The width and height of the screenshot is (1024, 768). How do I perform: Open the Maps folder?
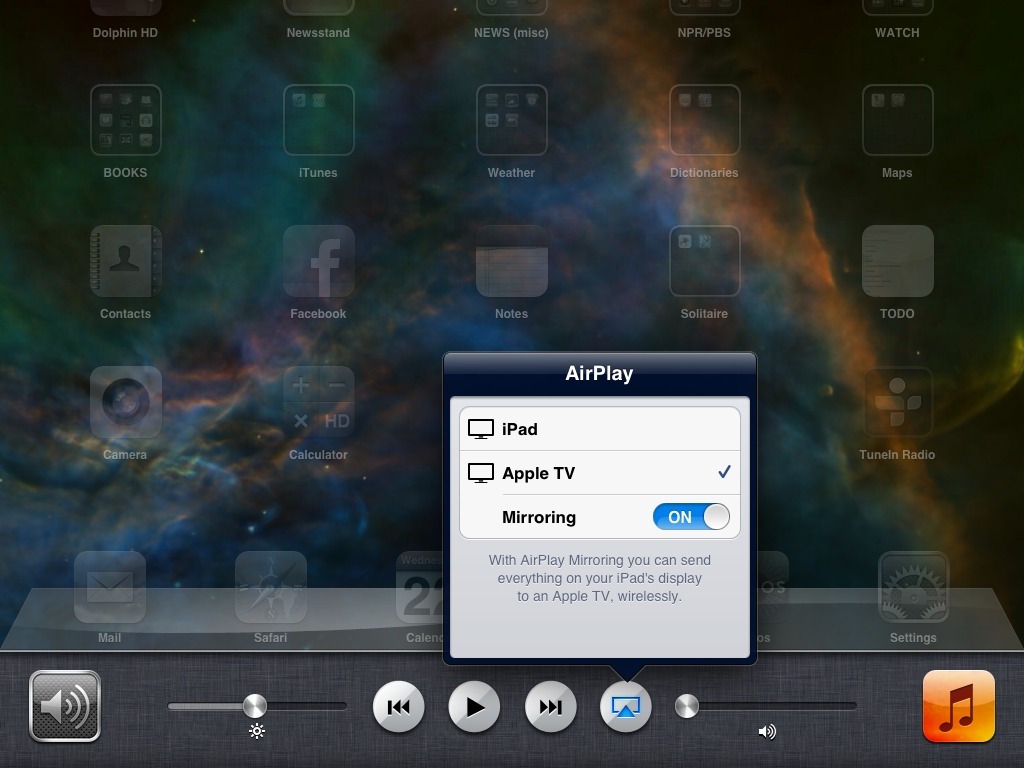pos(897,120)
